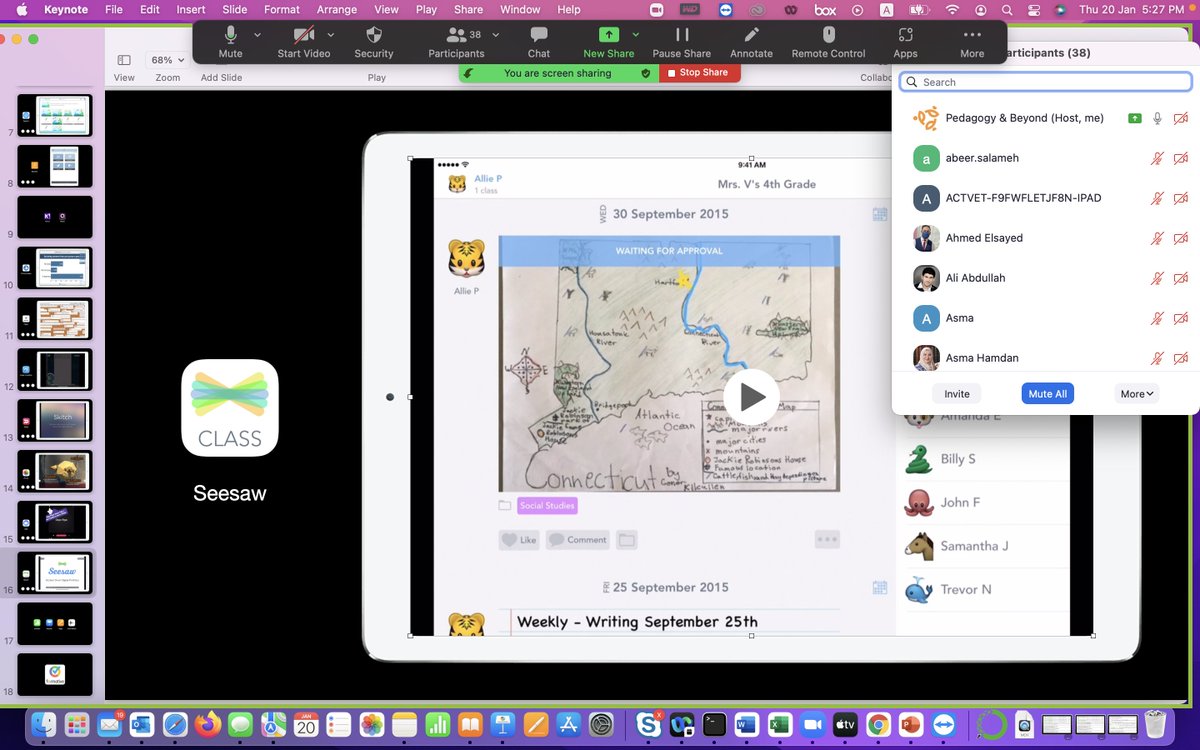The width and height of the screenshot is (1200, 750).
Task: Toggle Asma Hamdan video off icon
Action: coord(1181,358)
